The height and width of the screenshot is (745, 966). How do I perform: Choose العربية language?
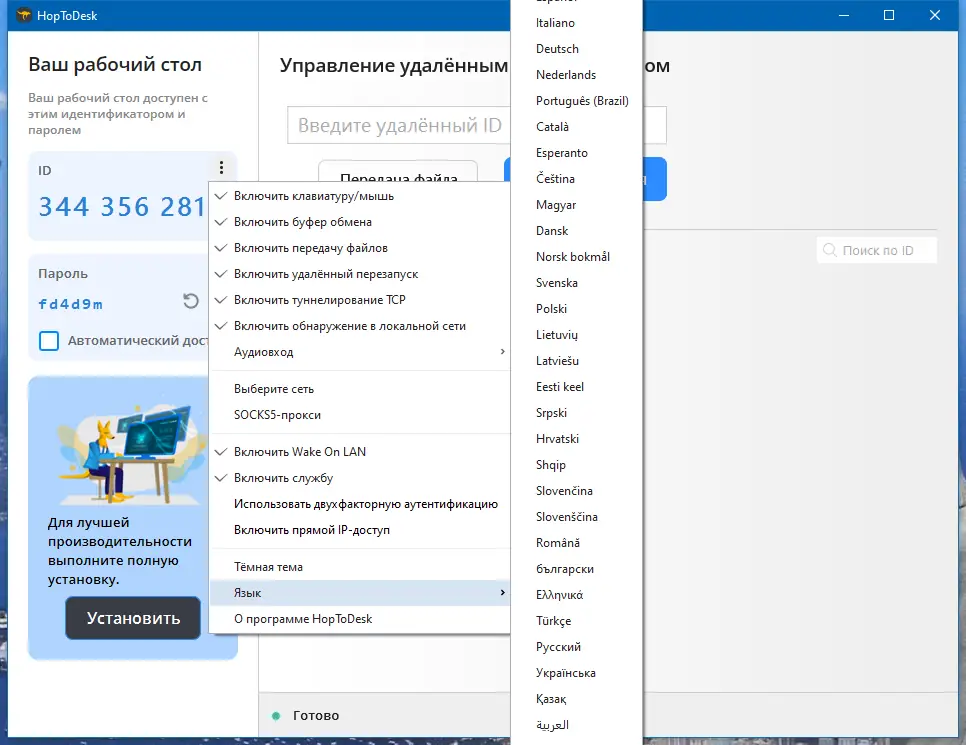pos(577,725)
